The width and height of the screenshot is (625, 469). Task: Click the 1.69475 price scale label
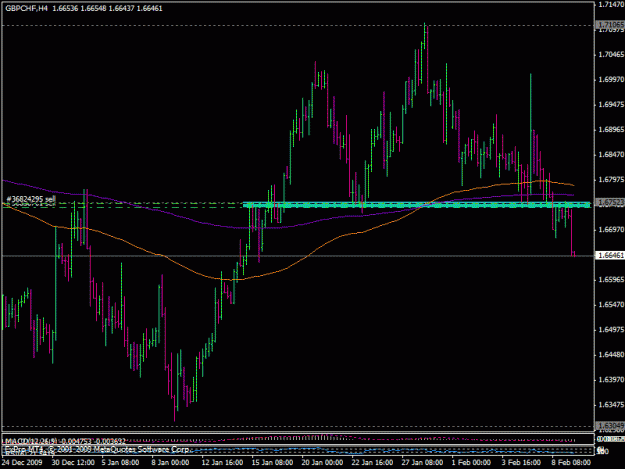pos(611,105)
